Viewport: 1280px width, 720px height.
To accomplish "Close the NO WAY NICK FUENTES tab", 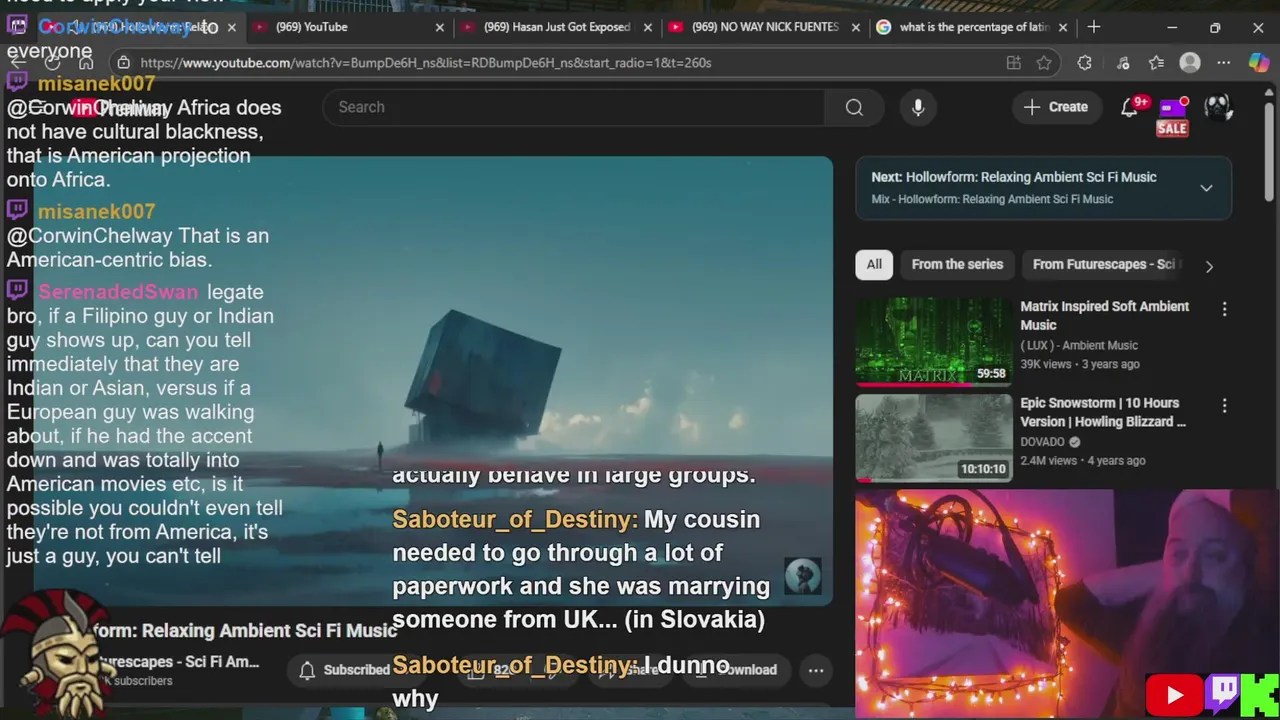I will pyautogui.click(x=855, y=27).
